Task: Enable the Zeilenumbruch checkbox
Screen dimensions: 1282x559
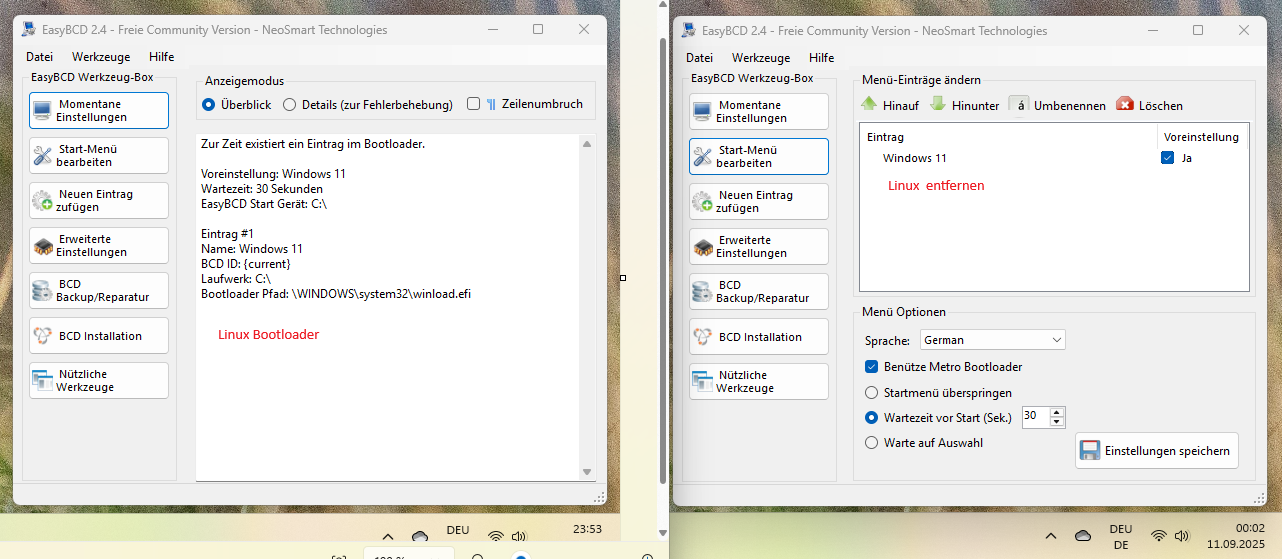Action: tap(474, 104)
